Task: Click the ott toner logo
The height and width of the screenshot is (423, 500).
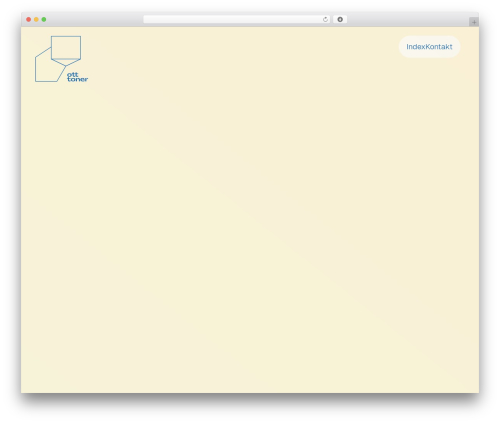Action: (61, 59)
